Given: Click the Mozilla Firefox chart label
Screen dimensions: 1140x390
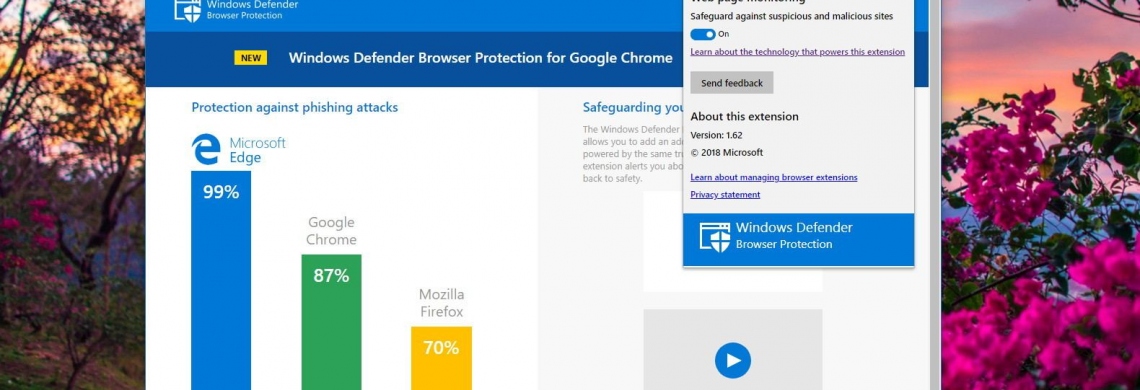Looking at the screenshot, I should (441, 303).
